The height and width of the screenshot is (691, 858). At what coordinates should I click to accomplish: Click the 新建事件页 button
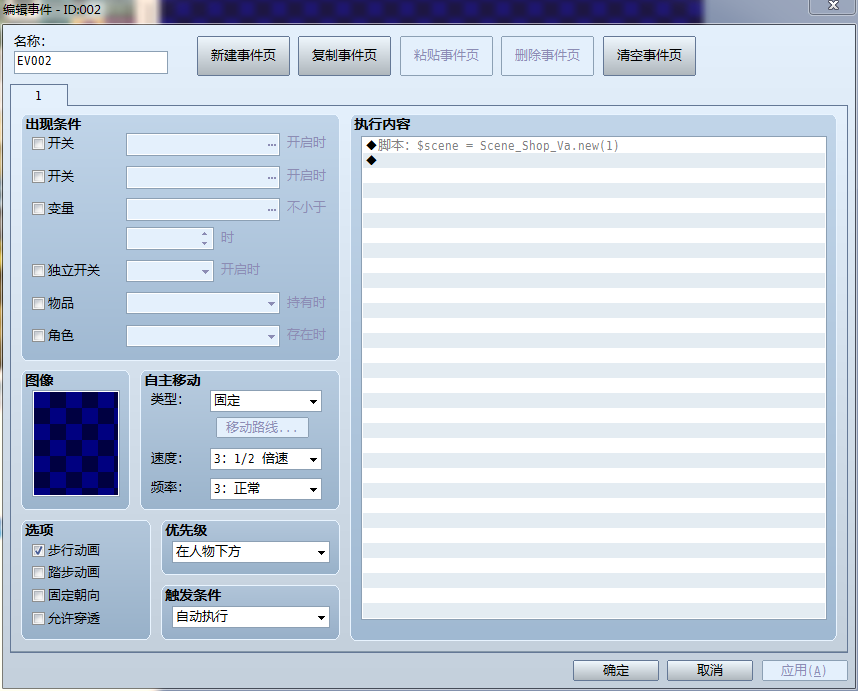point(244,56)
